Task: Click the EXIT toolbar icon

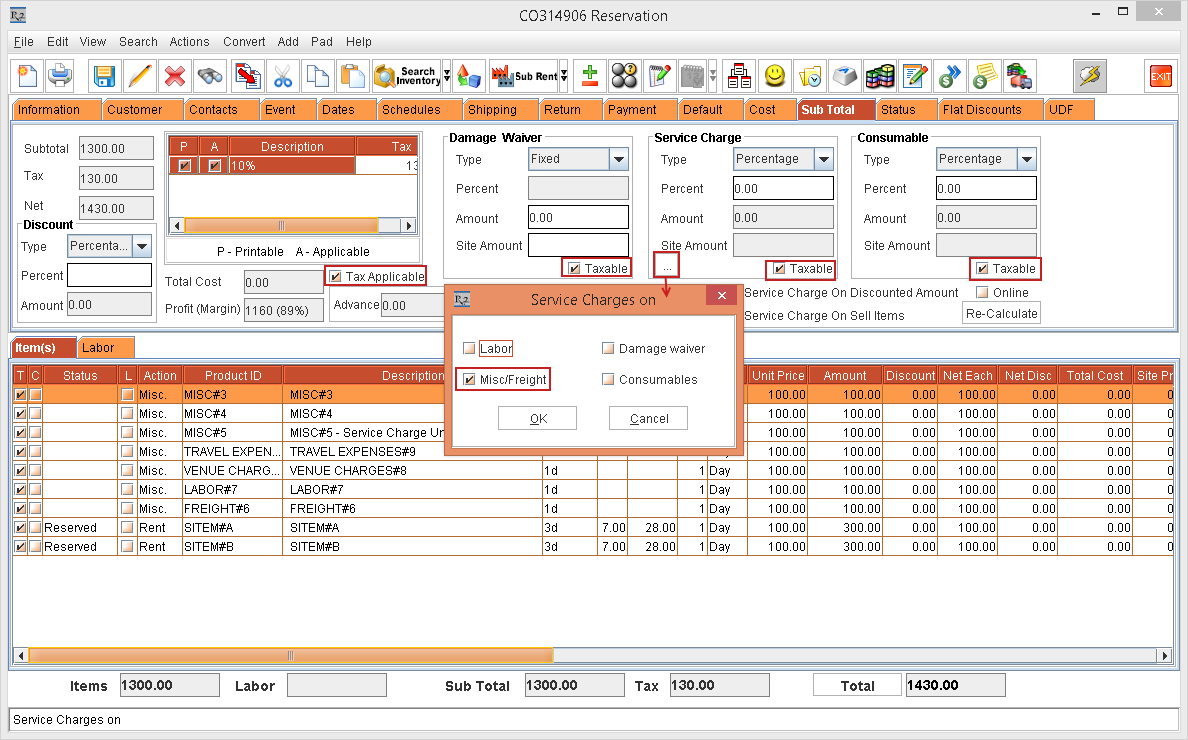Action: click(x=1159, y=75)
